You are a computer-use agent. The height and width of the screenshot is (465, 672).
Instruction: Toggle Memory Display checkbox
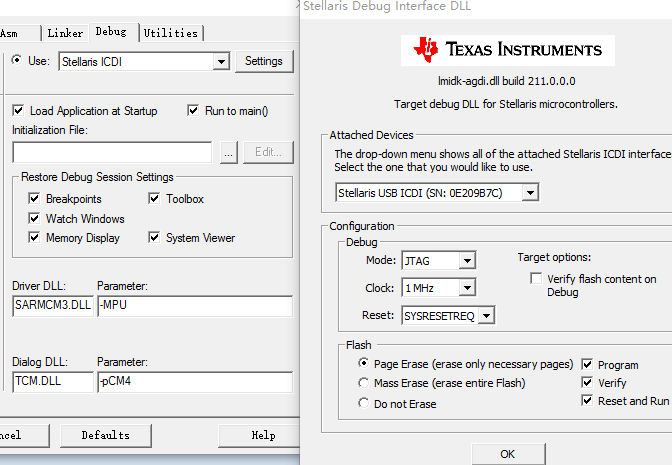[34, 237]
